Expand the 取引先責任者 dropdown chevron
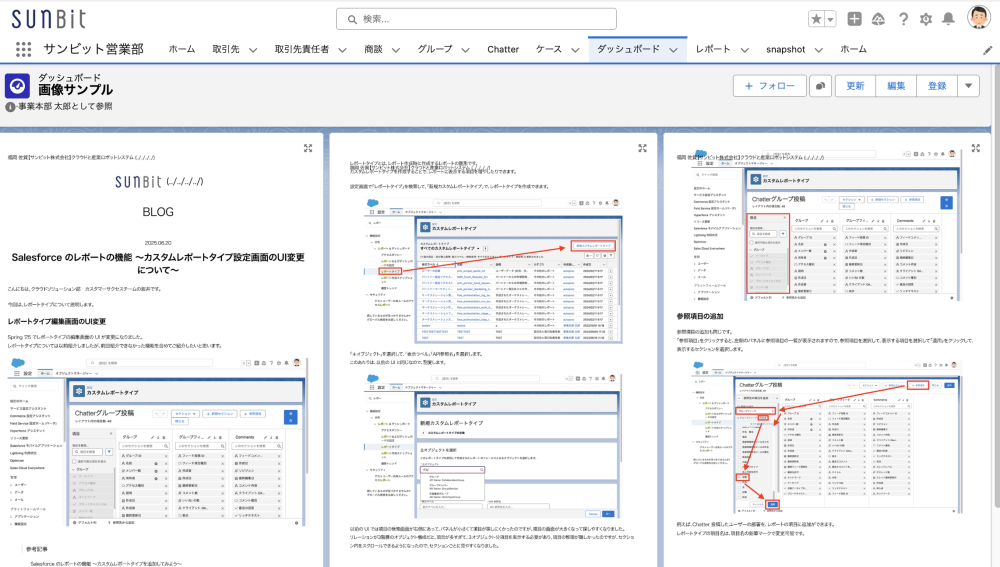 coord(342,50)
